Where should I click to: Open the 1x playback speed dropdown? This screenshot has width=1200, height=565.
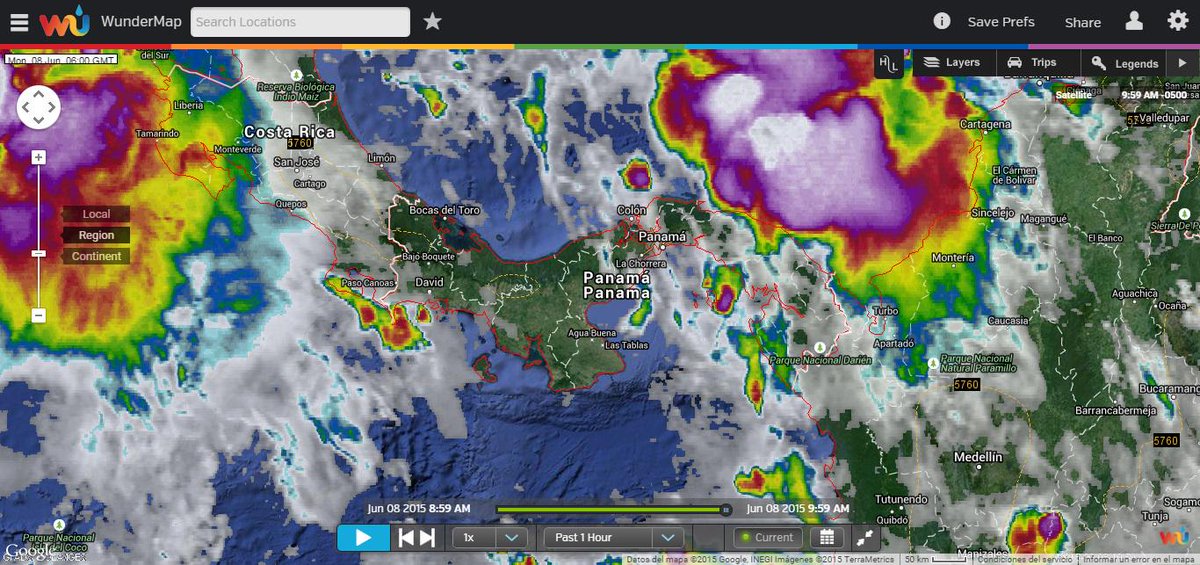[x=490, y=537]
